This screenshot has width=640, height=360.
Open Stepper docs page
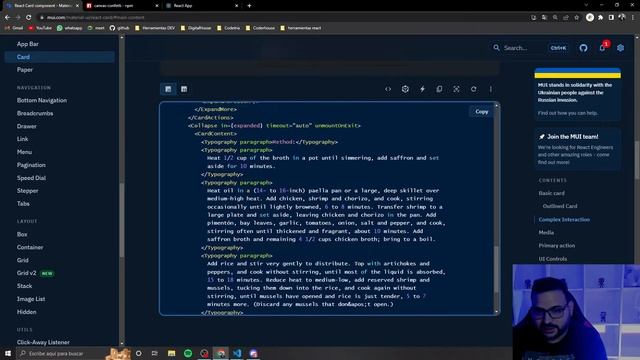tap(27, 191)
